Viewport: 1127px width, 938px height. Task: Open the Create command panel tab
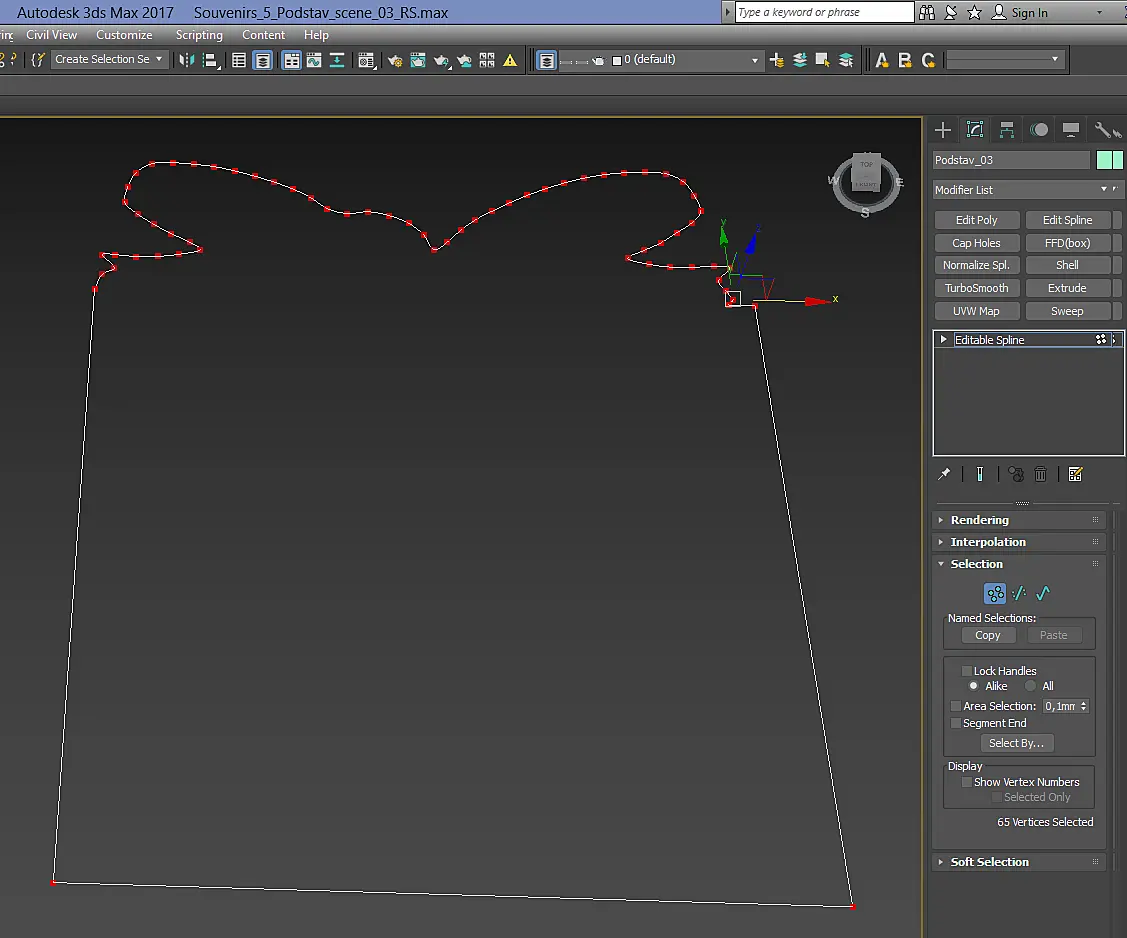point(943,130)
